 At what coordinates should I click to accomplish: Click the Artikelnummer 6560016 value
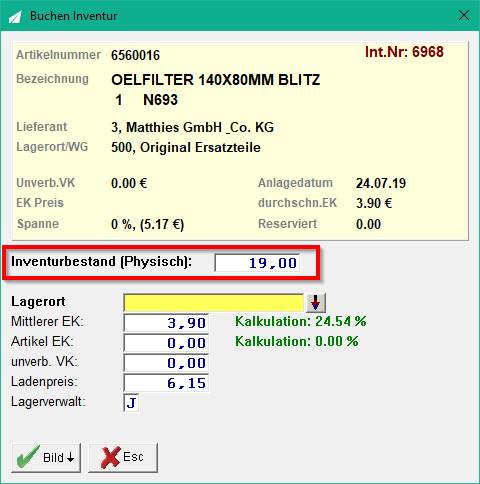[x=135, y=55]
